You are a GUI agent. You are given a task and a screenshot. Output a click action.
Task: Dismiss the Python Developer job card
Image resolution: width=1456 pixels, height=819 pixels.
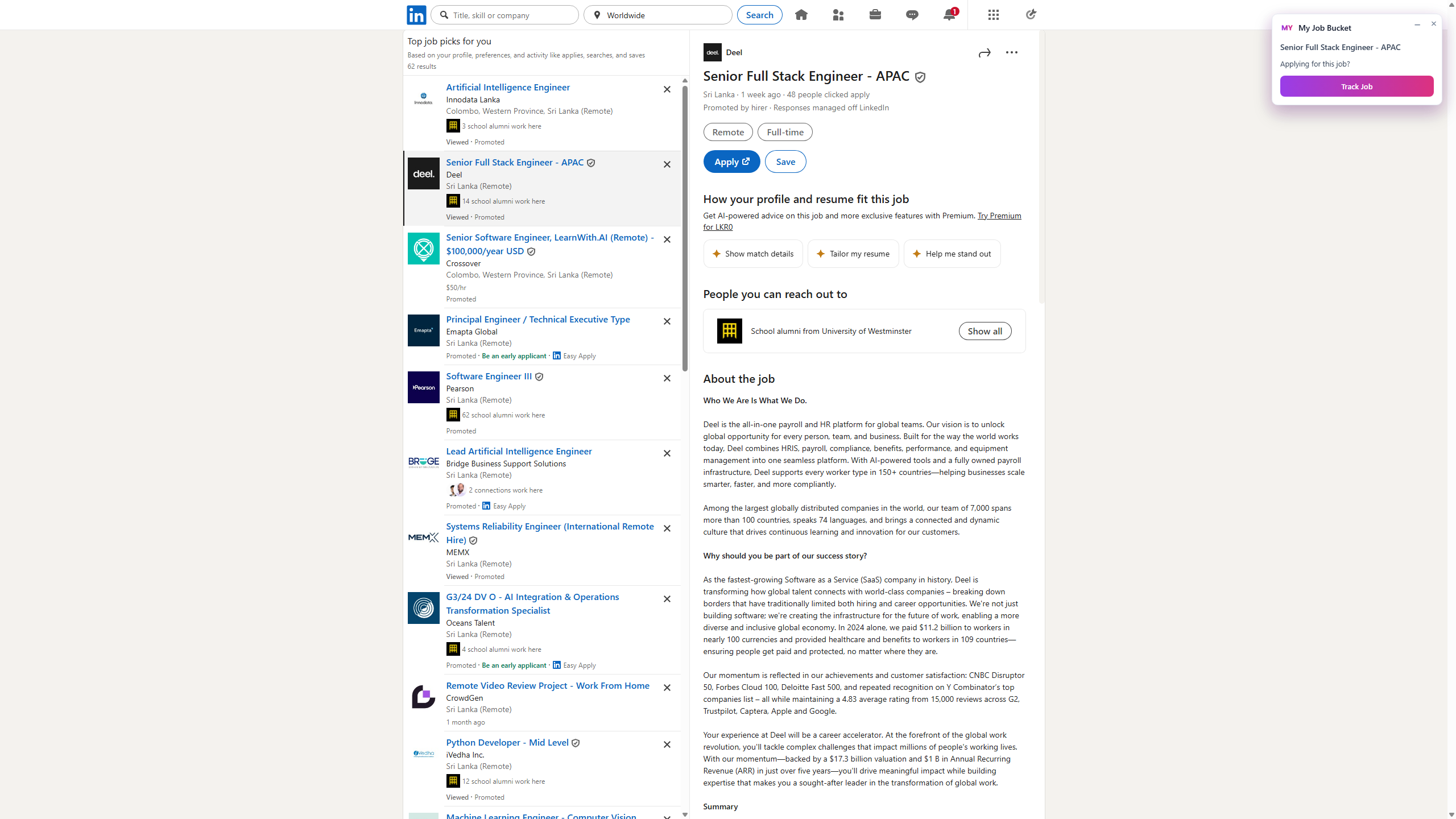(x=667, y=744)
